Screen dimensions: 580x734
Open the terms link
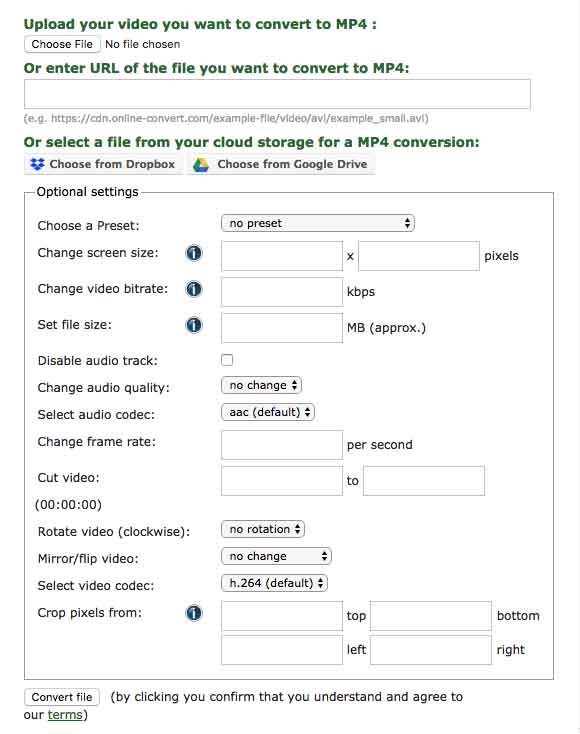pyautogui.click(x=65, y=715)
